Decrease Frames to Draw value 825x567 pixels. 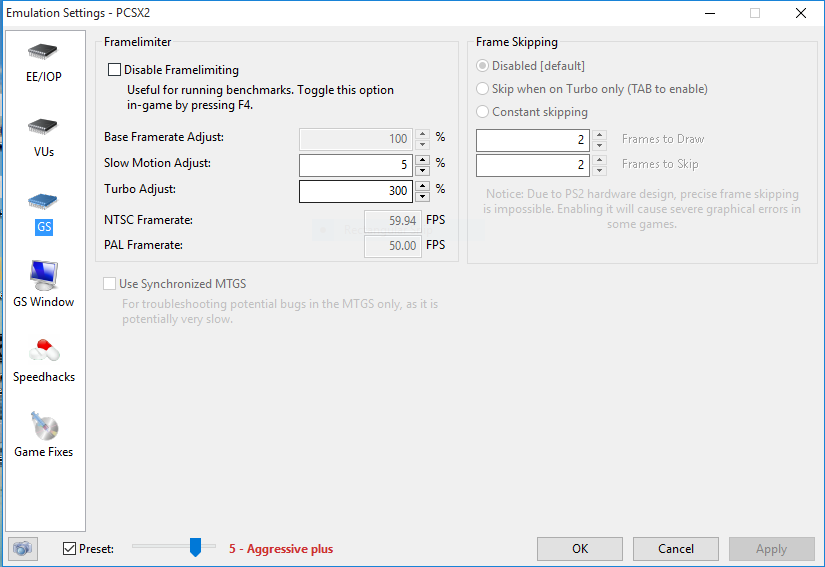point(599,146)
